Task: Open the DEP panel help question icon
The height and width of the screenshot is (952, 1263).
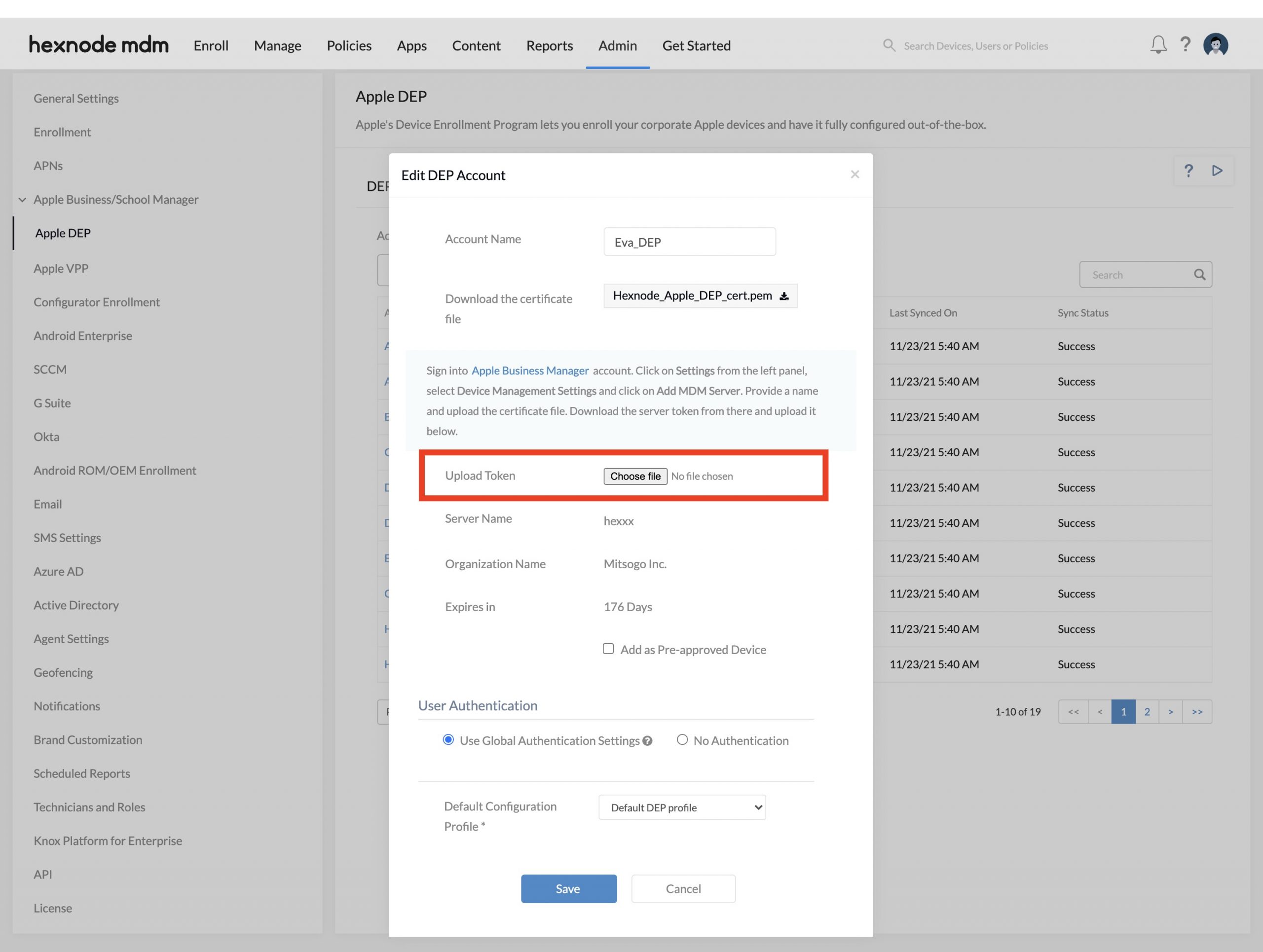Action: (x=1188, y=171)
